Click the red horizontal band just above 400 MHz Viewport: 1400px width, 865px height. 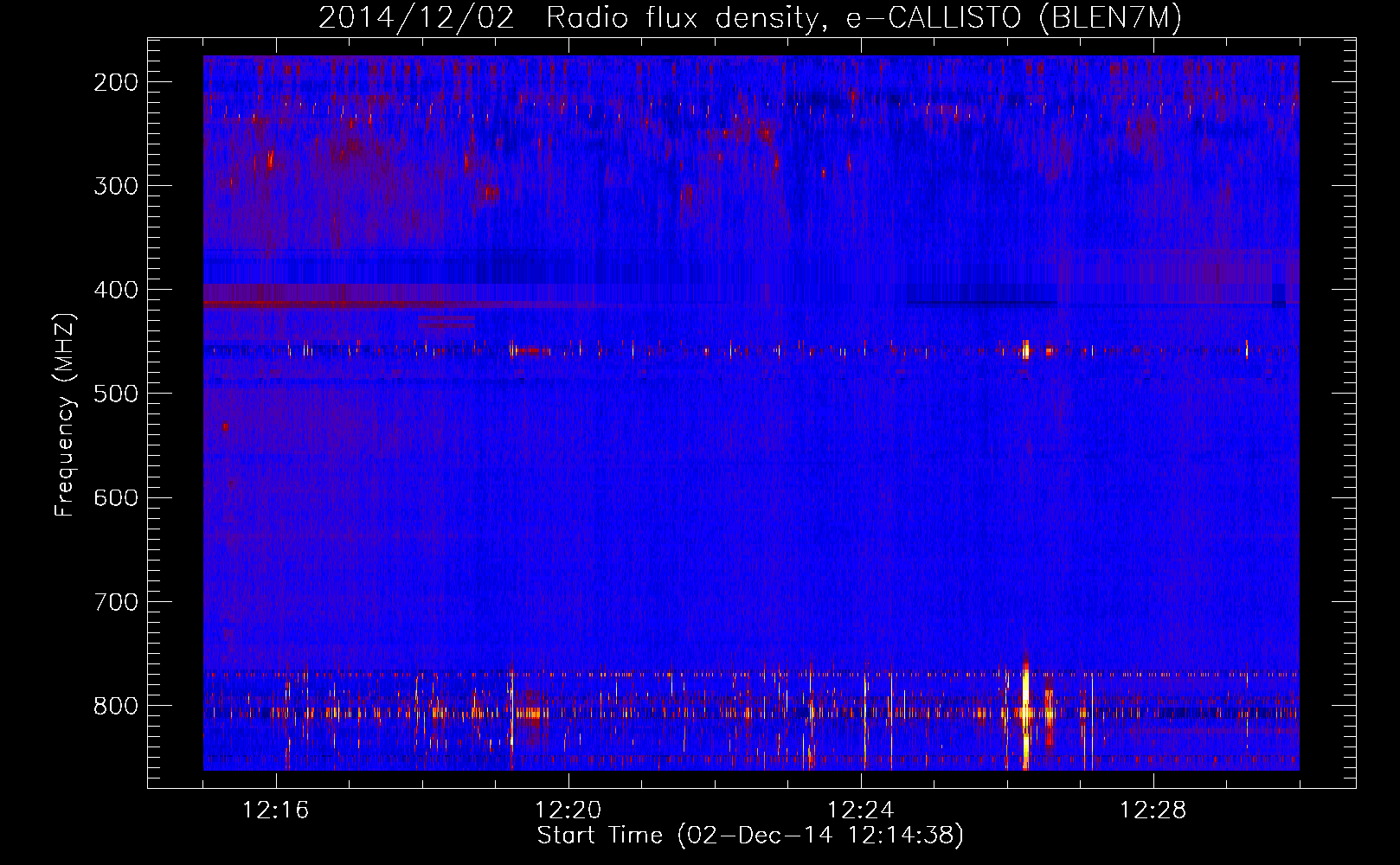[x=337, y=303]
